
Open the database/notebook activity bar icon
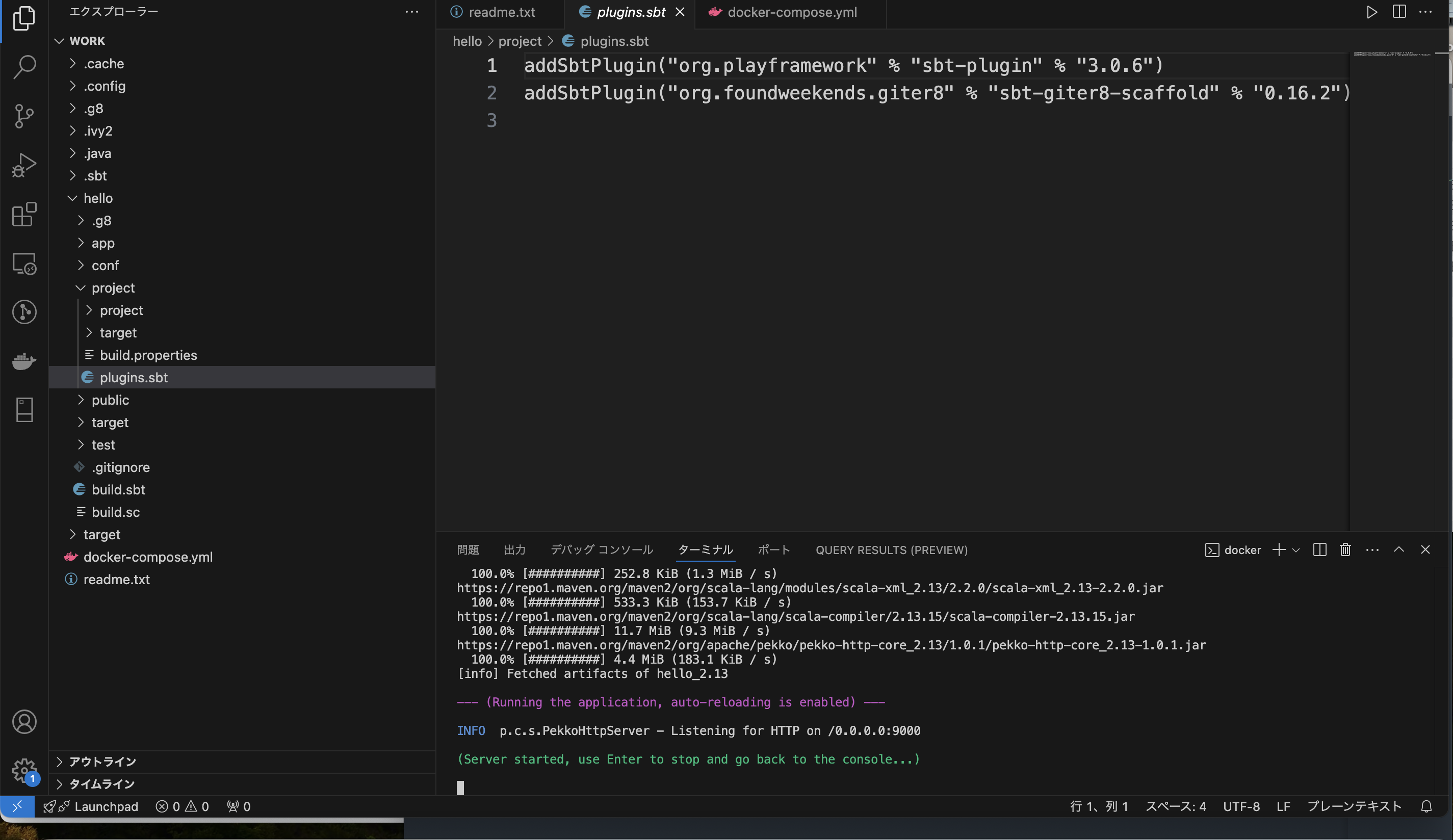coord(24,409)
